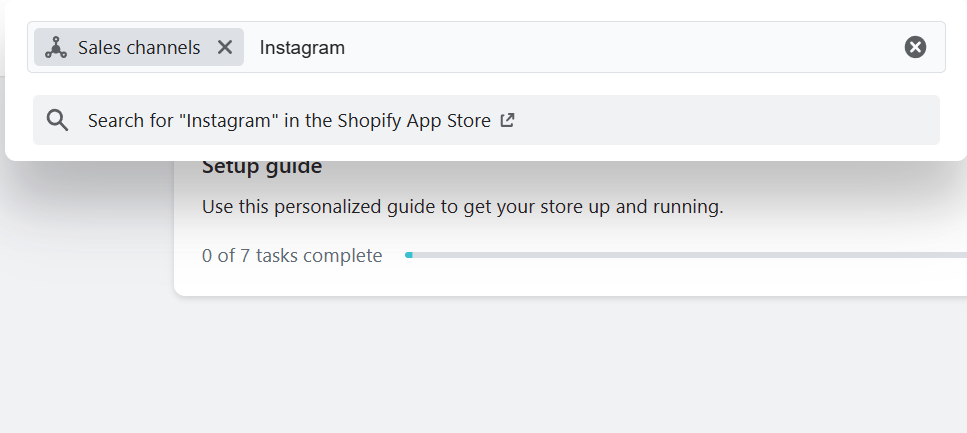Screen dimensions: 967x433
Task: Clear the search text with circular X
Action: tap(915, 47)
